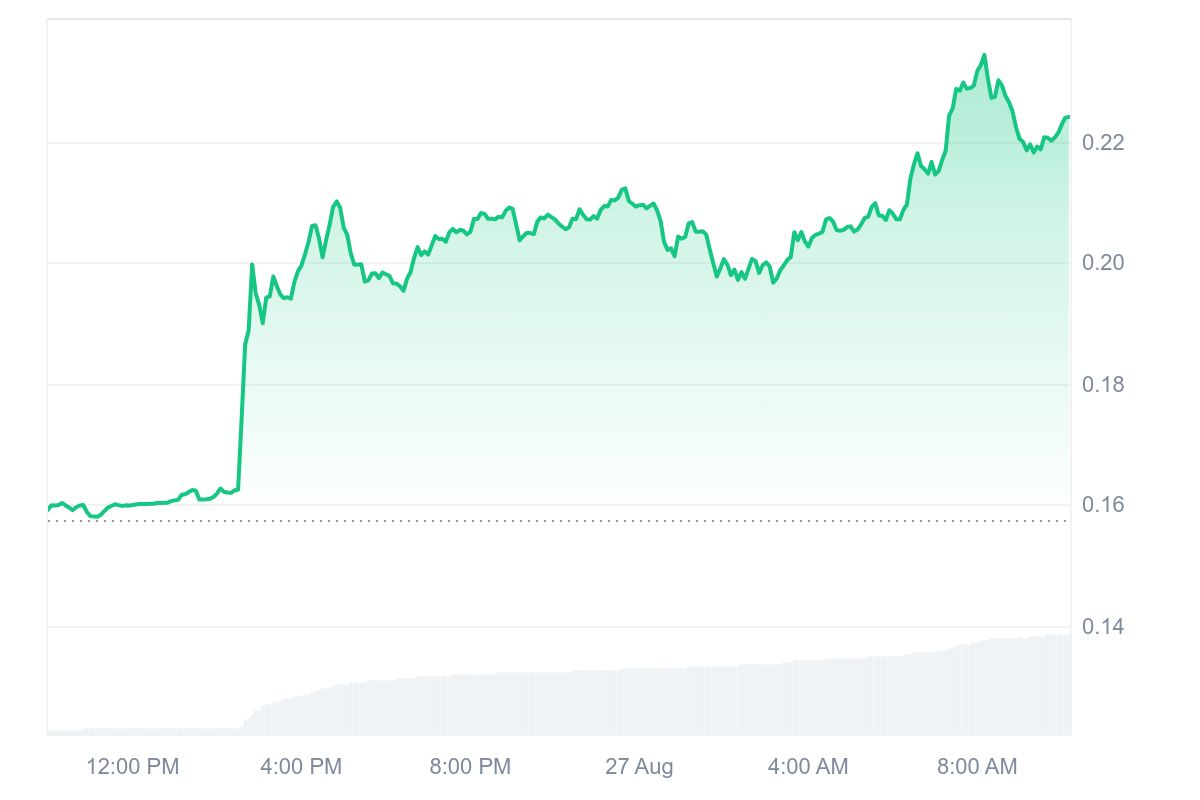Click the low volume bars under 12:00 PM

[x=133, y=732]
